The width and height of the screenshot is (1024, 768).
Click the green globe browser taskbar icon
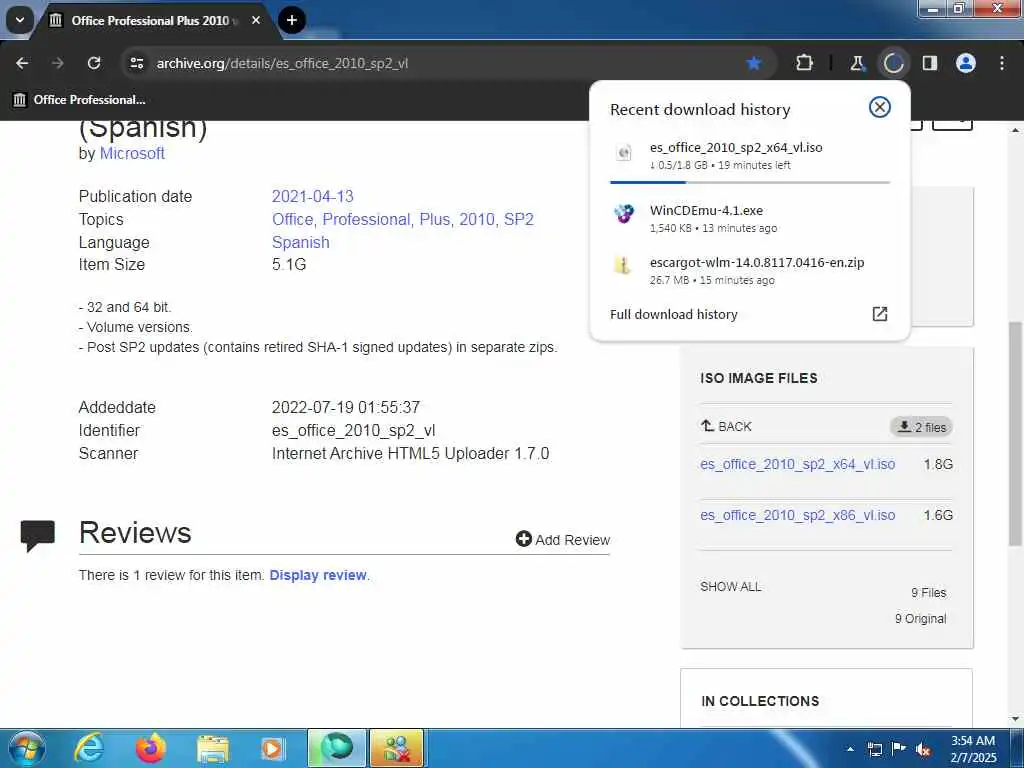pyautogui.click(x=336, y=748)
